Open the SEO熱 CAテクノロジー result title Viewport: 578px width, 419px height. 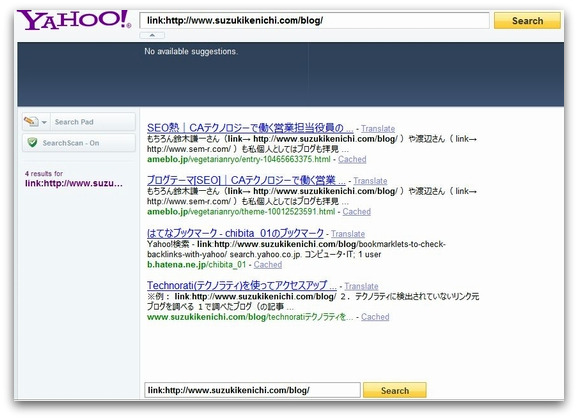[x=250, y=128]
